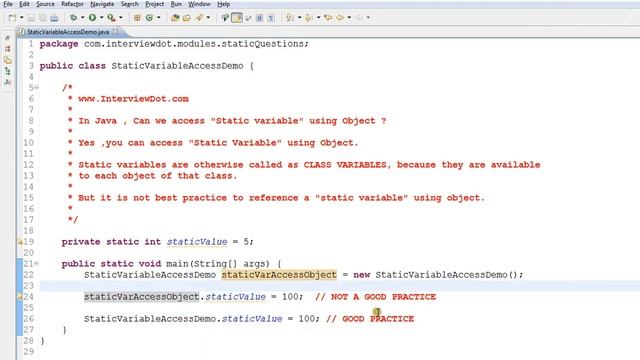Collapse the main method at line 21
This screenshot has width=640, height=360.
[36, 264]
